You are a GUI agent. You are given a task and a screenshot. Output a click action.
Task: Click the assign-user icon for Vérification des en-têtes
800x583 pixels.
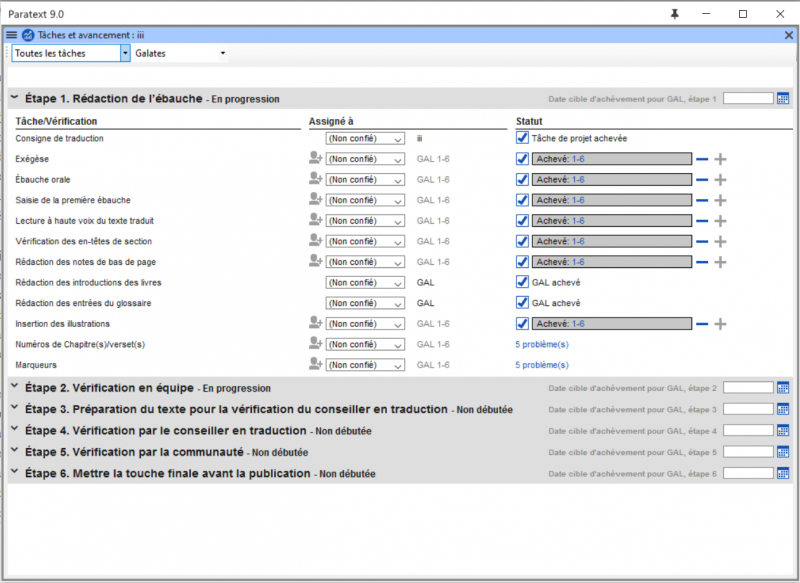(x=315, y=240)
